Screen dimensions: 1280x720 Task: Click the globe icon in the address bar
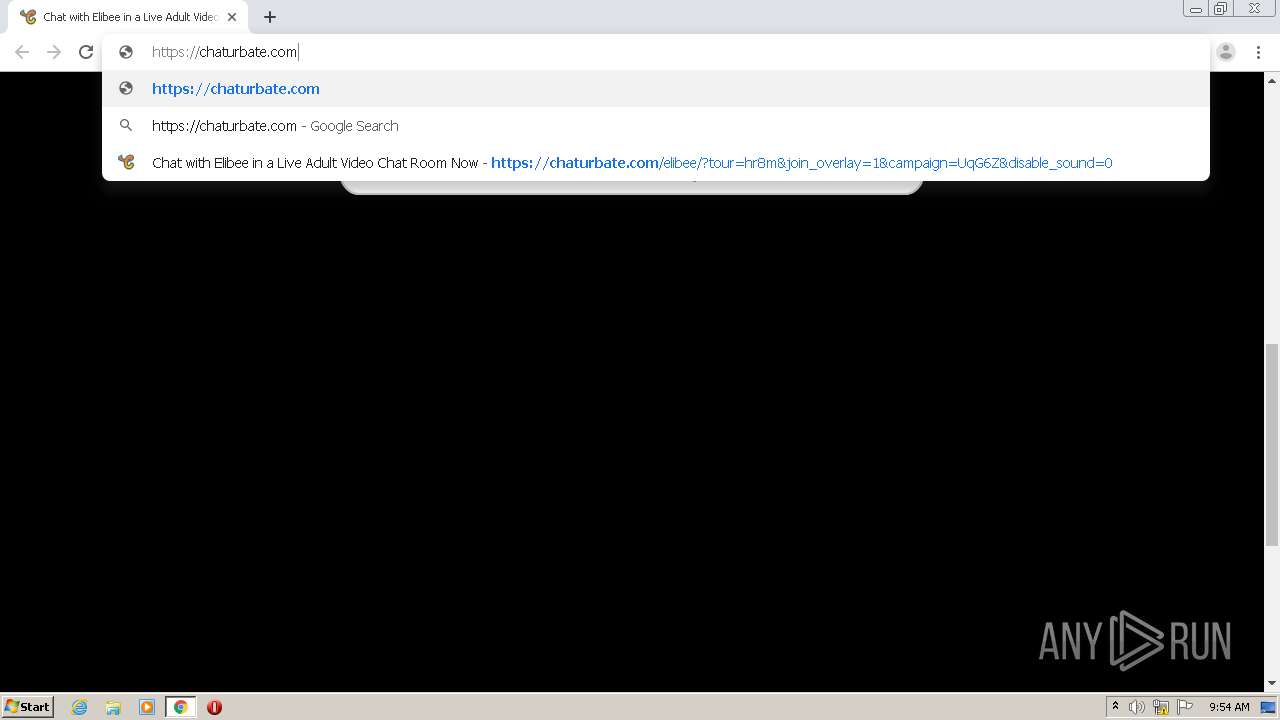(126, 52)
